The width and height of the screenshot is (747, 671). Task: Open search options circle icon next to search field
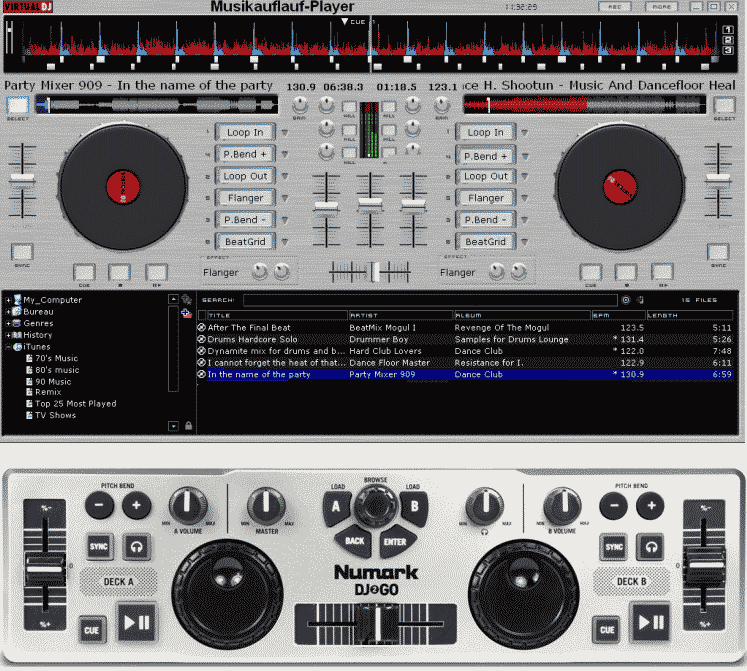(x=626, y=300)
